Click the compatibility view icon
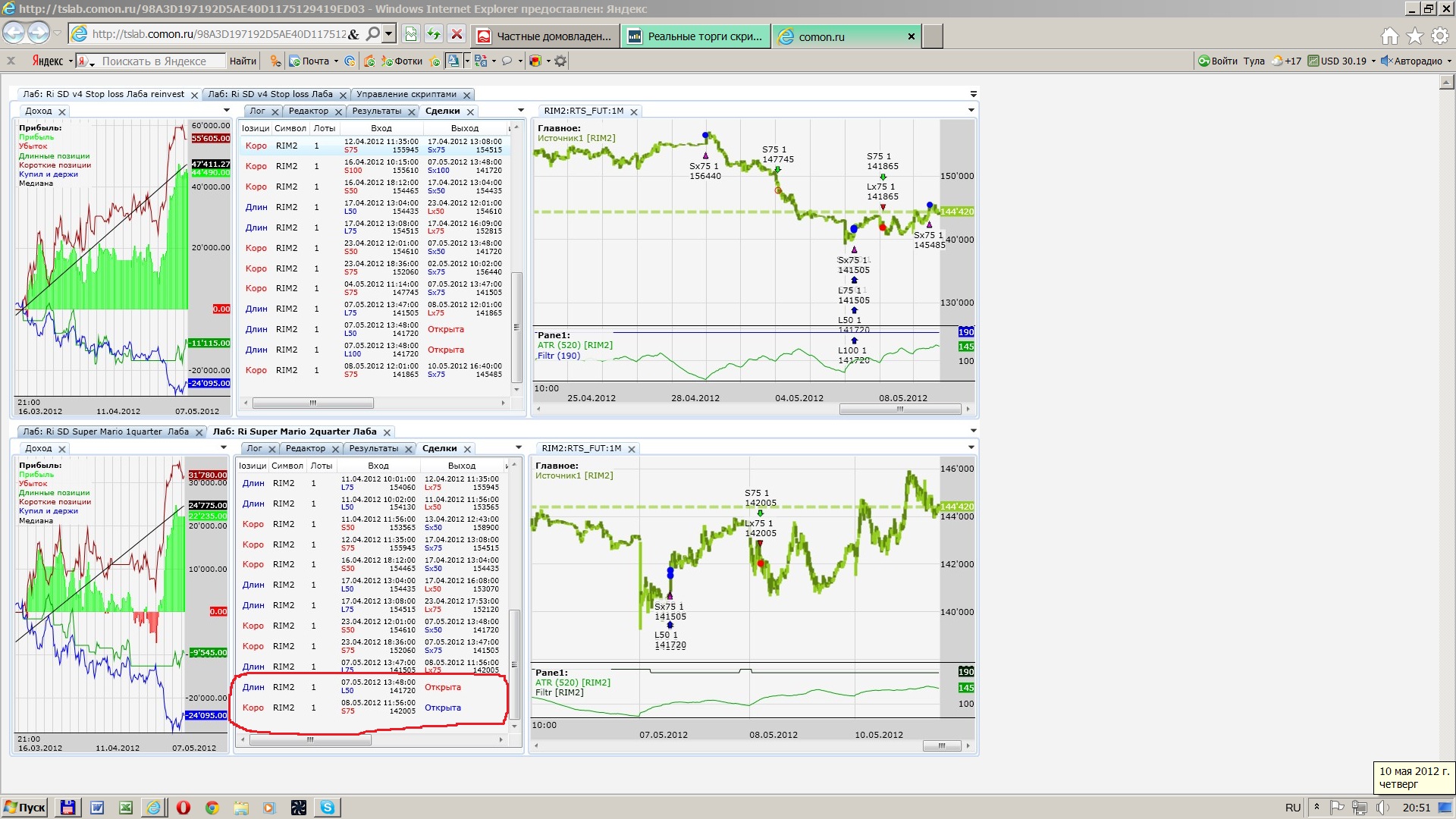 click(410, 34)
